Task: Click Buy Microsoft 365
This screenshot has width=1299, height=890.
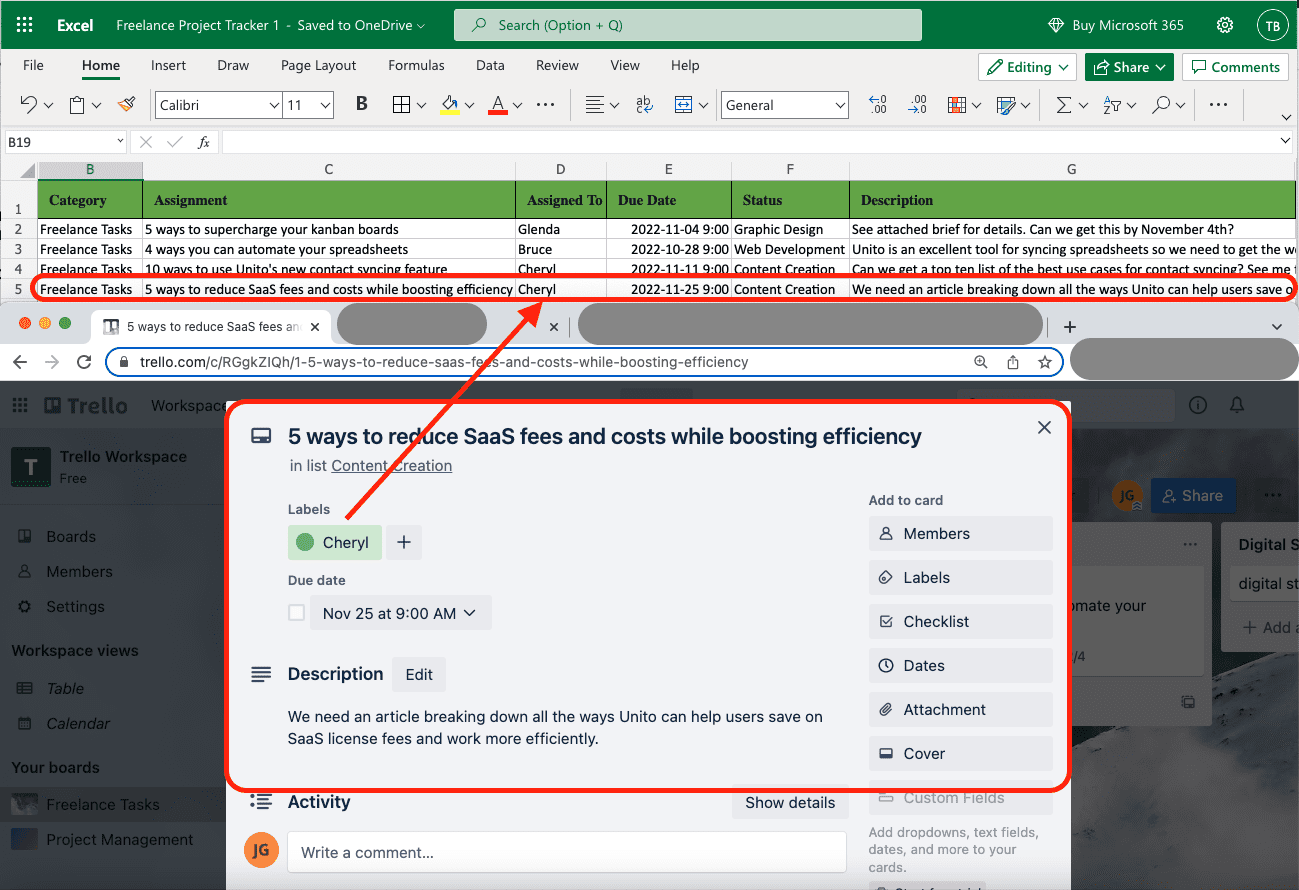Action: tap(1116, 25)
